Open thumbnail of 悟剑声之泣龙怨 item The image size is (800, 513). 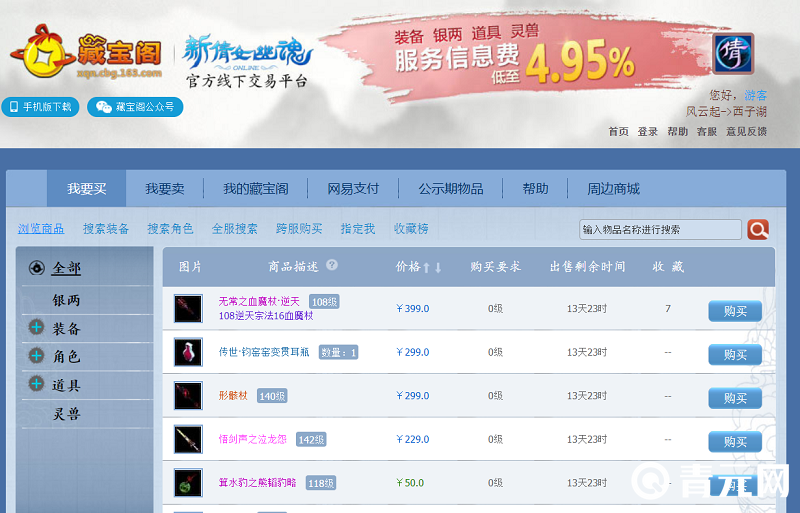coord(188,439)
